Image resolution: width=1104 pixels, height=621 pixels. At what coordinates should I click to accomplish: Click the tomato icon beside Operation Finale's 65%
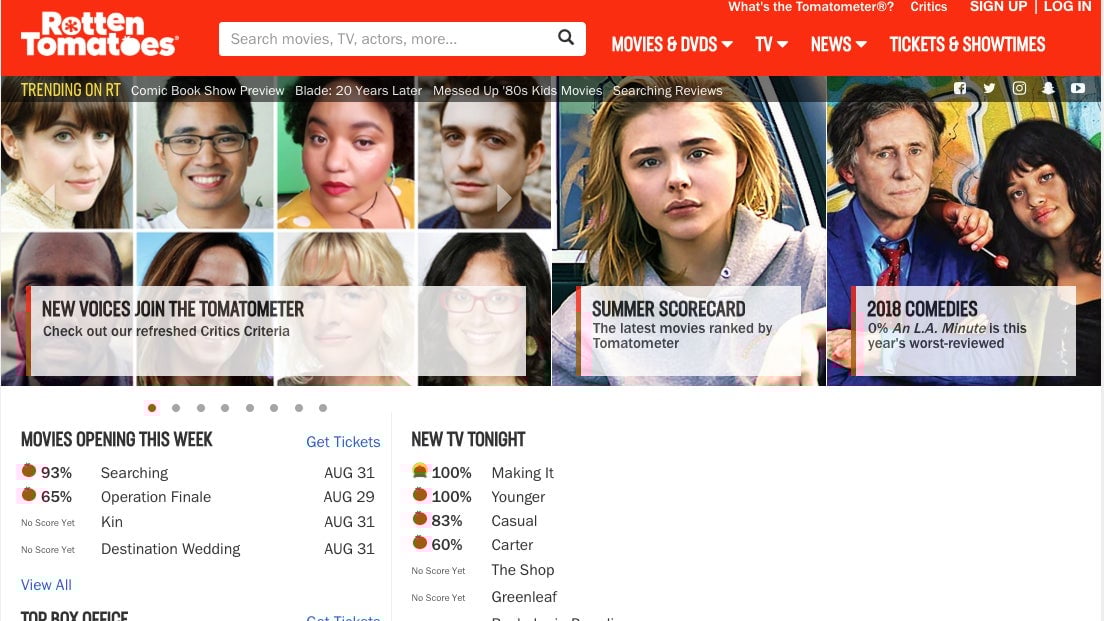(29, 494)
